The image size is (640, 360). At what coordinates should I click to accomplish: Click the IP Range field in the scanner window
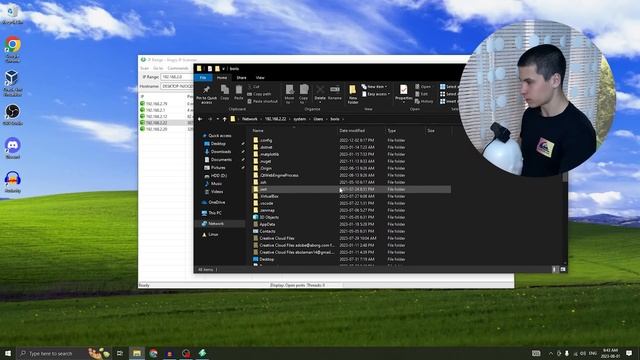tap(177, 77)
